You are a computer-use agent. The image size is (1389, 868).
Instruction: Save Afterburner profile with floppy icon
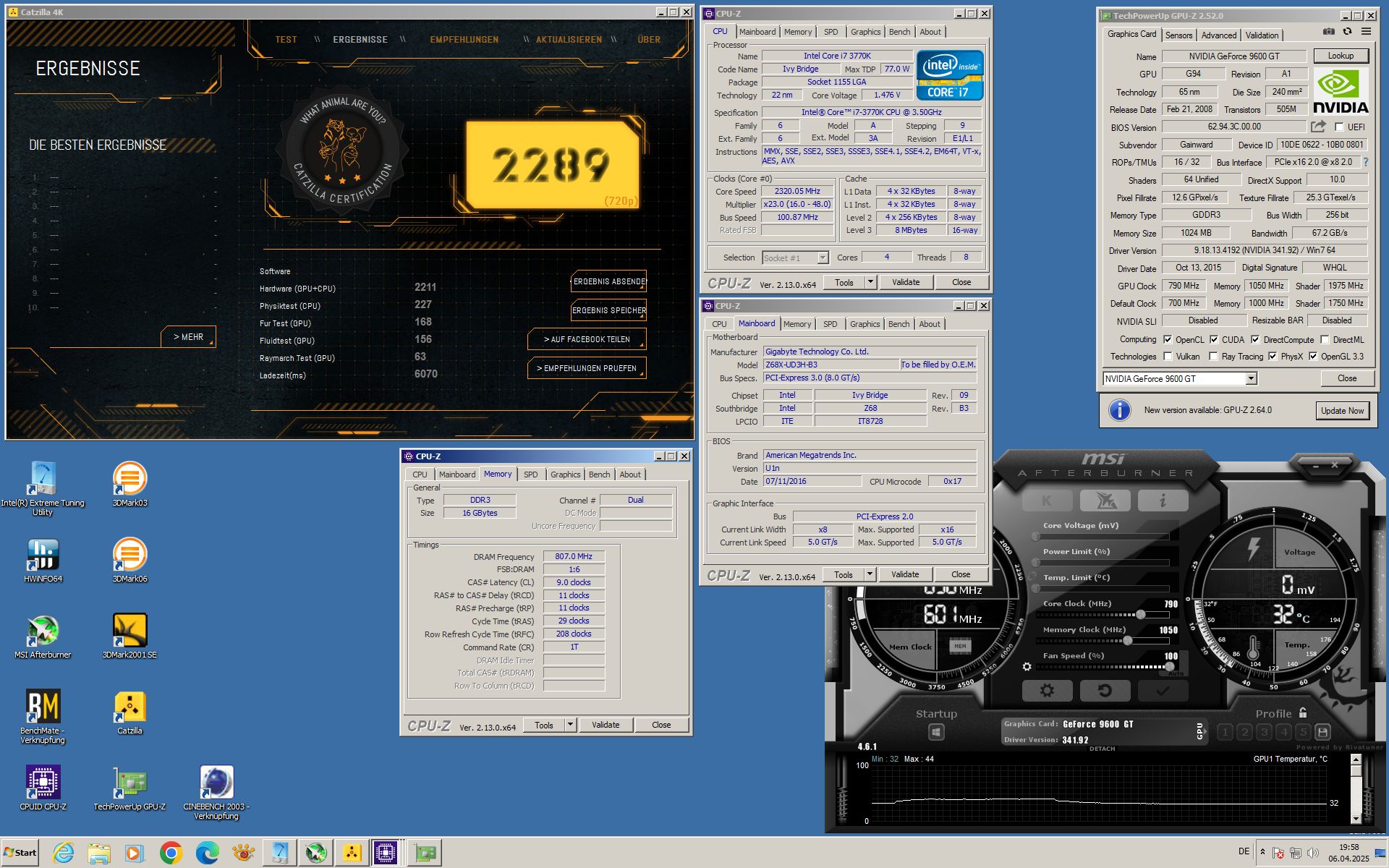coord(1322,732)
